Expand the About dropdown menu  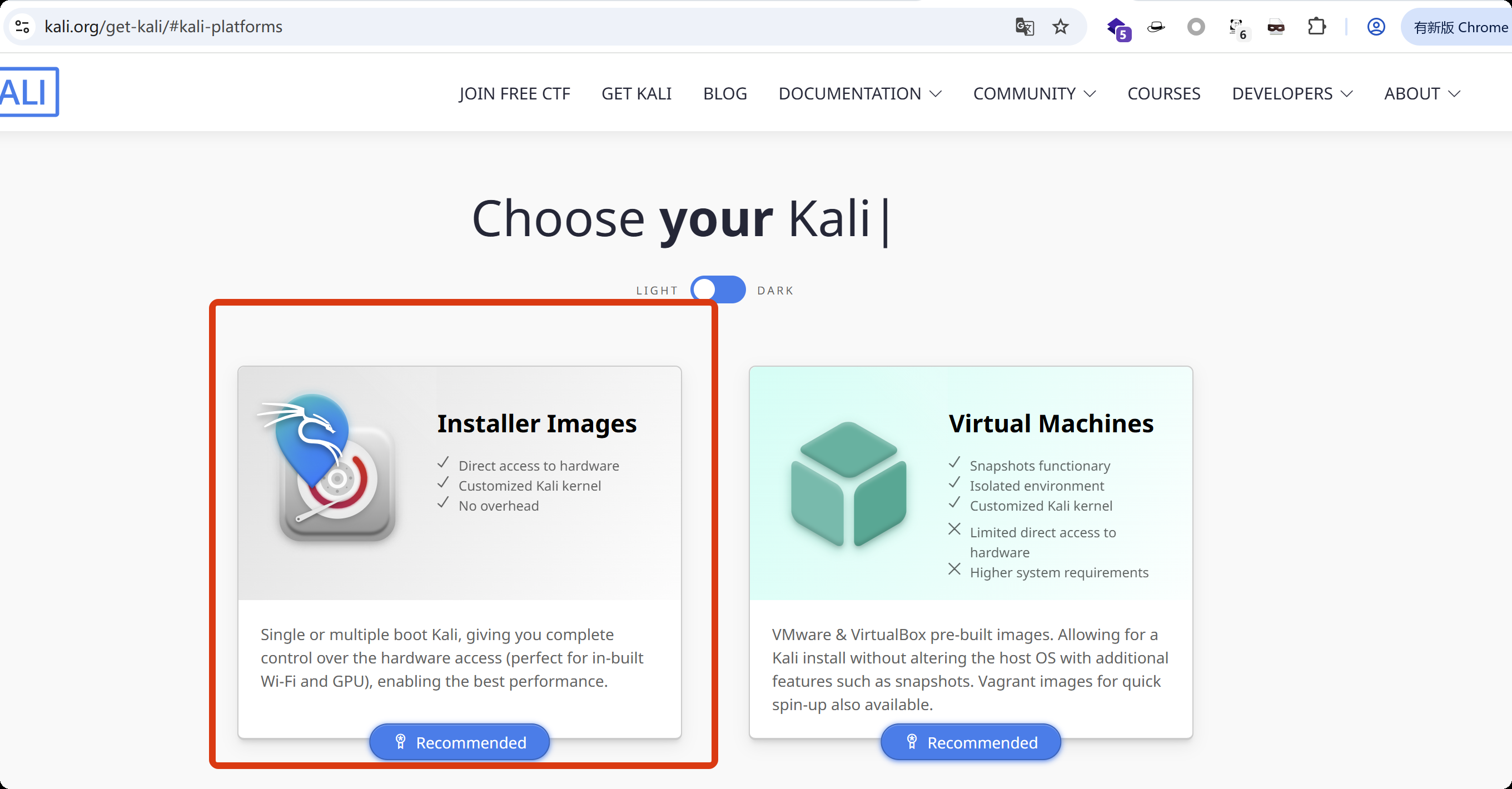coord(1421,94)
